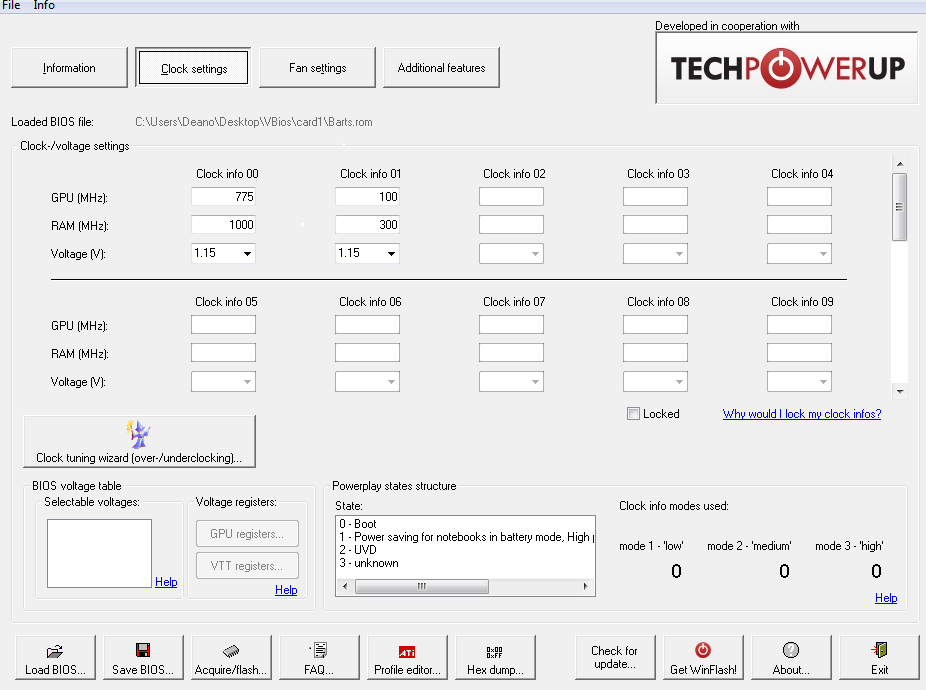Toggle the Locked checkbox
Screen dimensions: 926x690
coord(633,414)
